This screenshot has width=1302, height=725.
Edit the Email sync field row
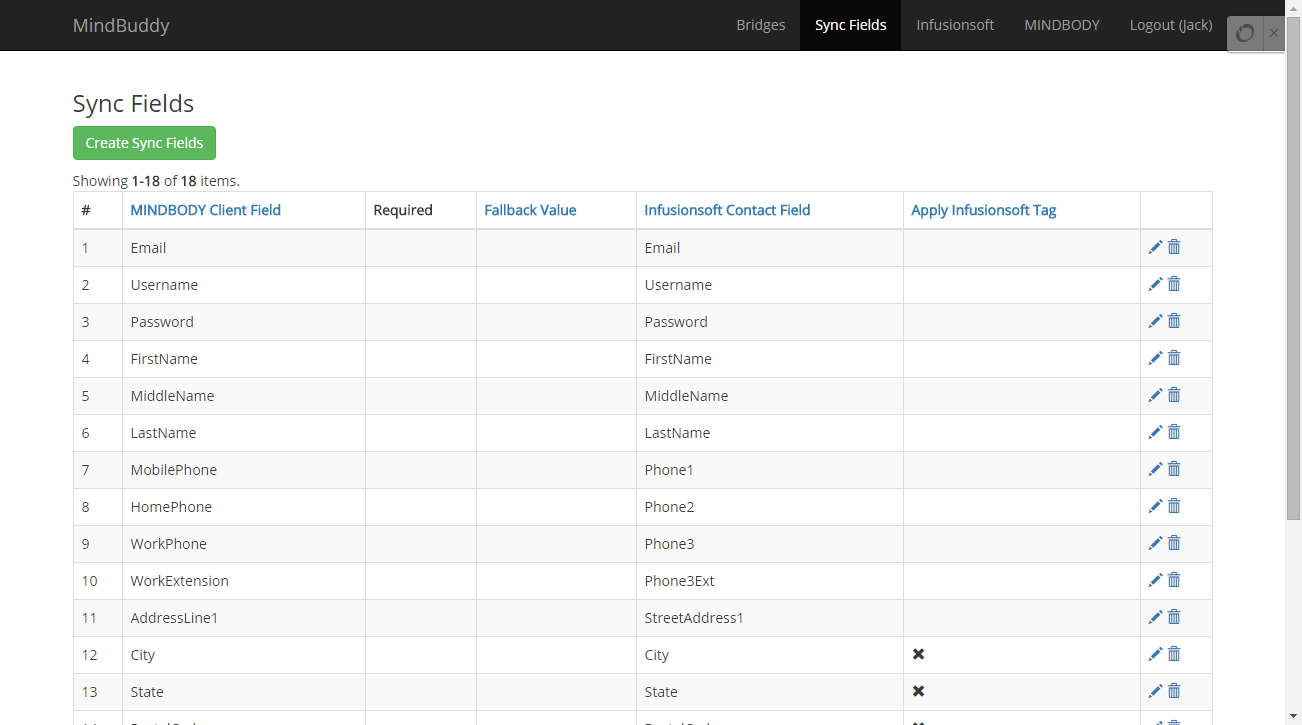[x=1155, y=247]
